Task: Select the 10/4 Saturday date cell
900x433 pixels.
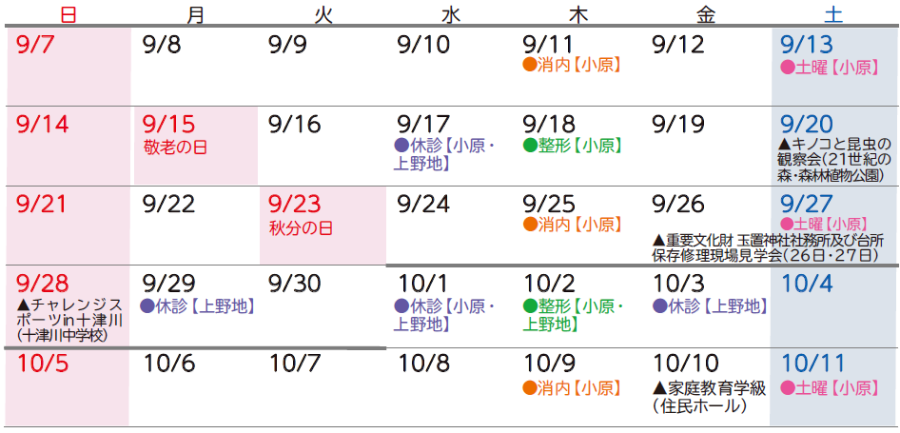Action: click(x=833, y=300)
